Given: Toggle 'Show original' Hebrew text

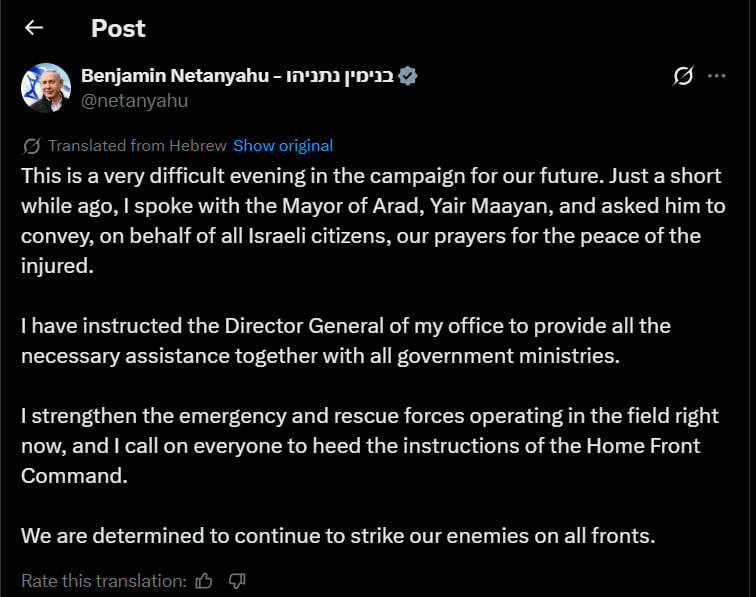Looking at the screenshot, I should click(x=283, y=146).
